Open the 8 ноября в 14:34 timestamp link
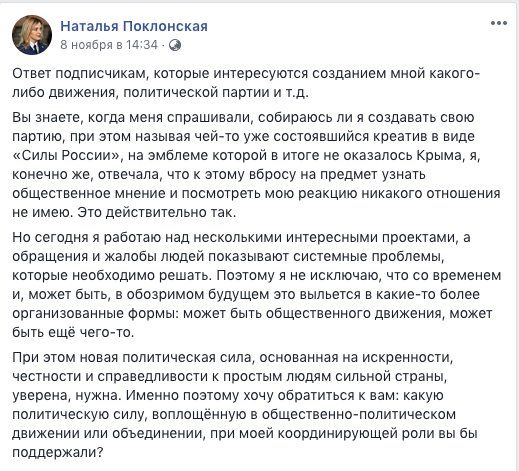519x471 pixels. (109, 45)
